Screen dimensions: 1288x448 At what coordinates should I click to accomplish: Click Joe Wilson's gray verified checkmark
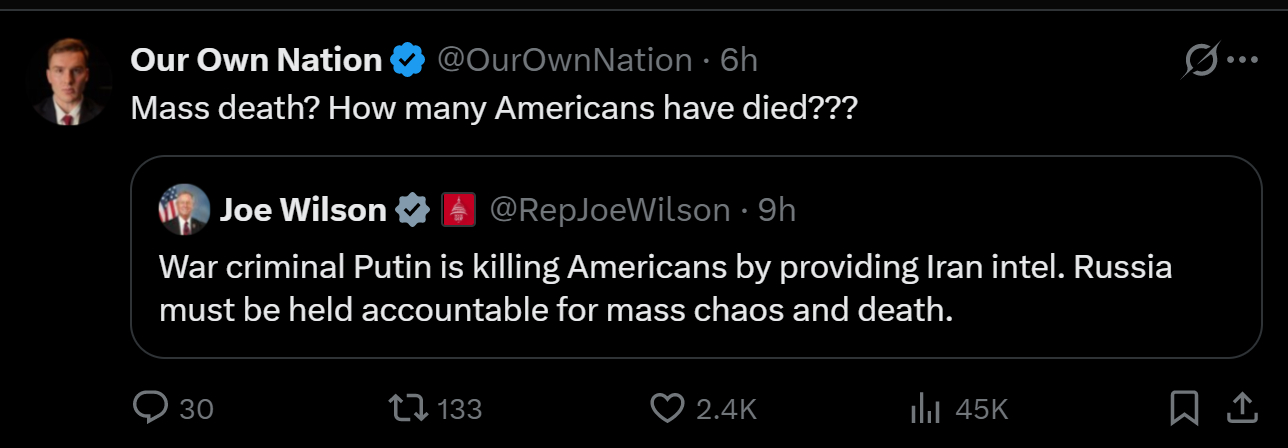[413, 209]
